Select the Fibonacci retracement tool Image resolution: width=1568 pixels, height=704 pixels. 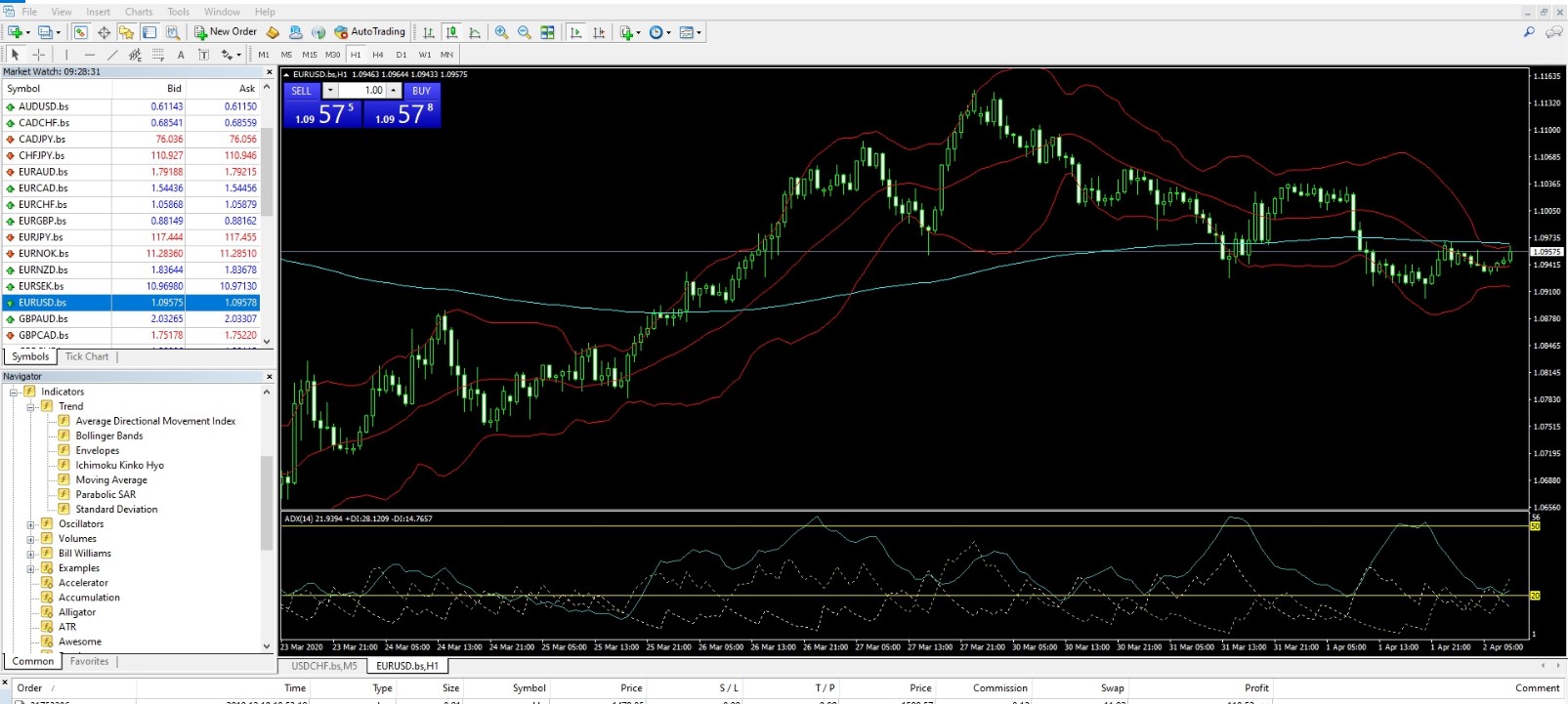coord(158,55)
